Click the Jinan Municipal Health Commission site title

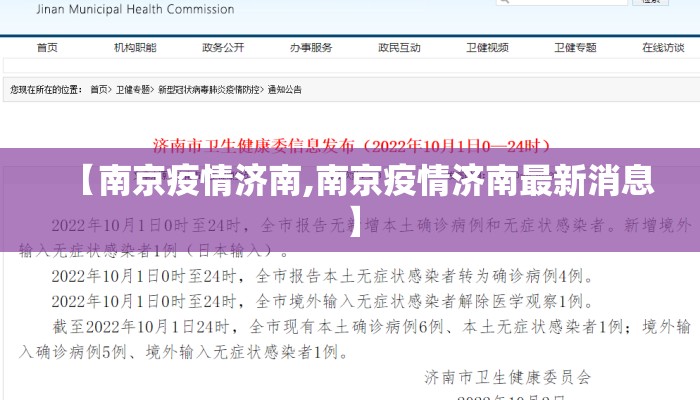coord(134,10)
